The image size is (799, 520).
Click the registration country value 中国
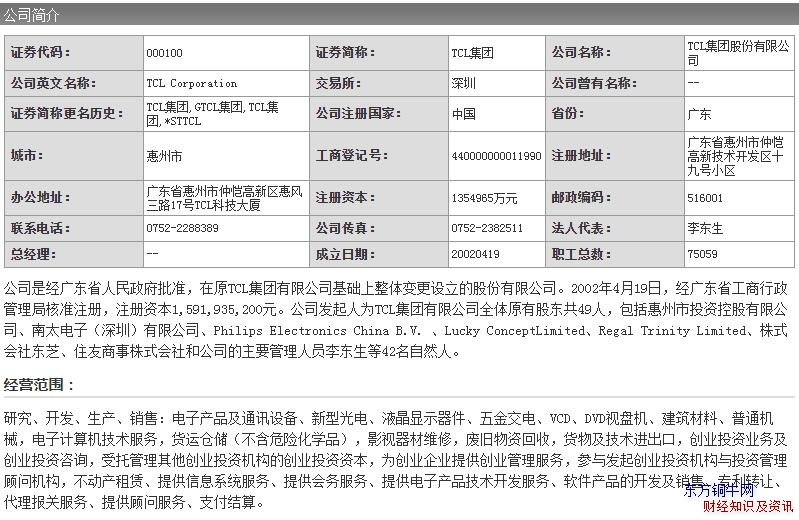(x=464, y=114)
